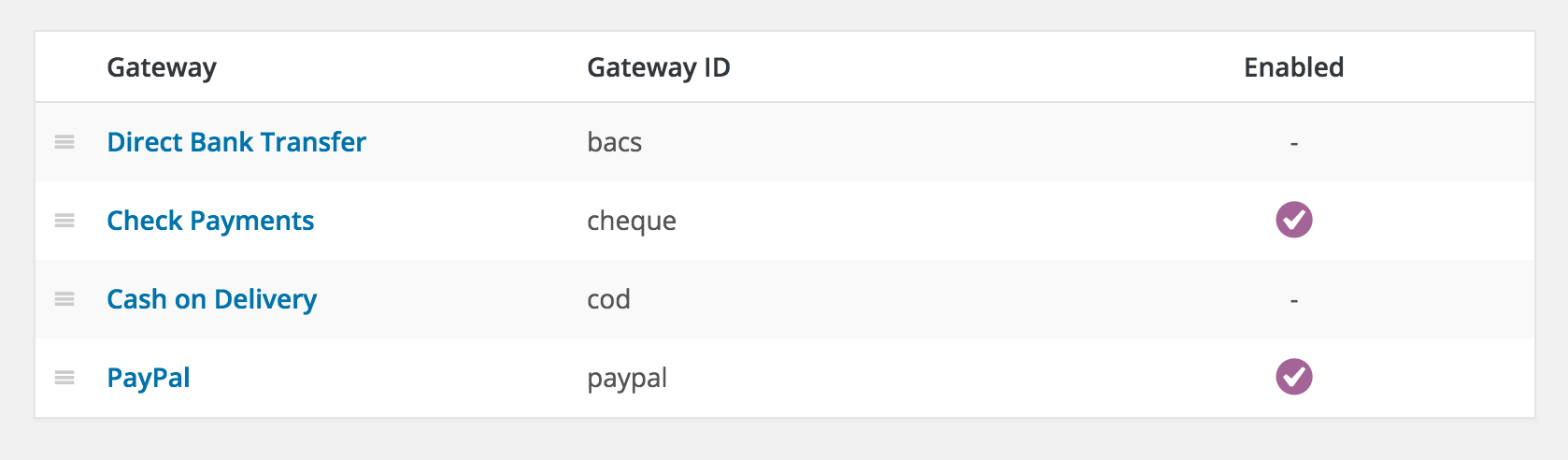The image size is (1568, 460).
Task: Click the Check Payments row drag handle
Action: (x=64, y=221)
